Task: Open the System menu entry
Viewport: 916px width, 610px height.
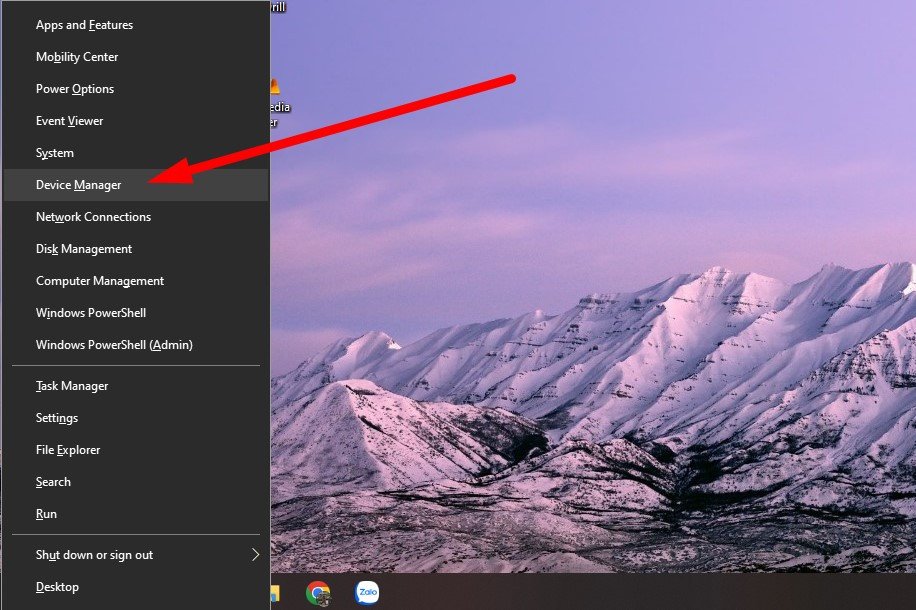Action: 54,153
